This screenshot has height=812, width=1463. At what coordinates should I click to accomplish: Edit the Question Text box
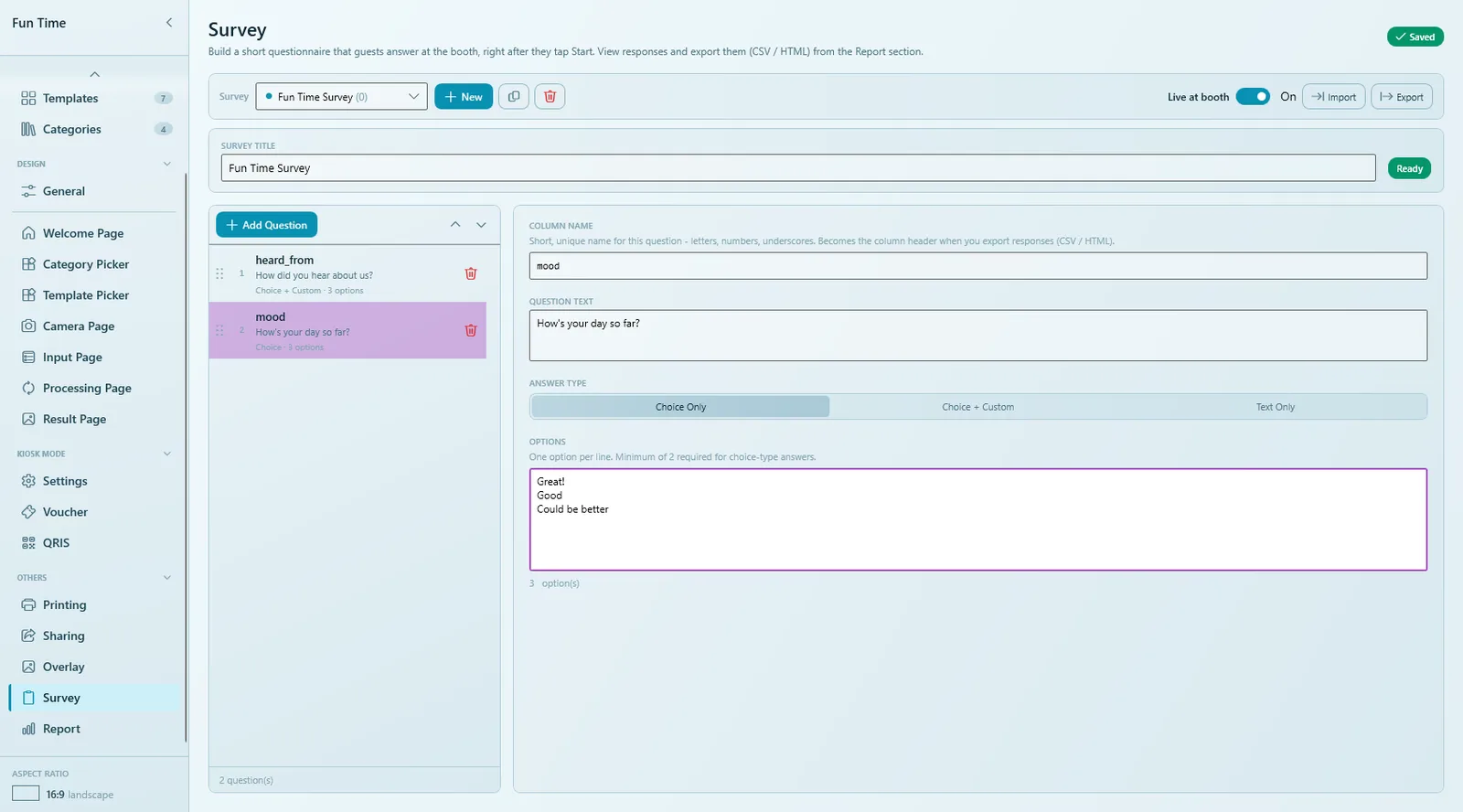[977, 336]
